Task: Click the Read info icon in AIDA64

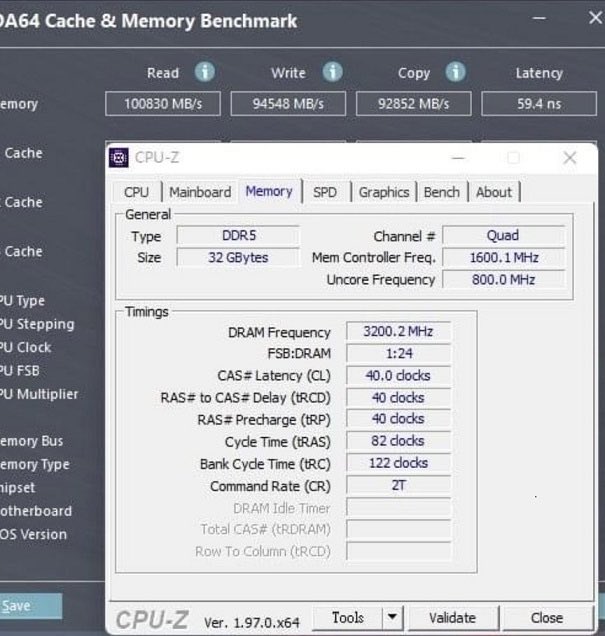Action: coord(205,72)
